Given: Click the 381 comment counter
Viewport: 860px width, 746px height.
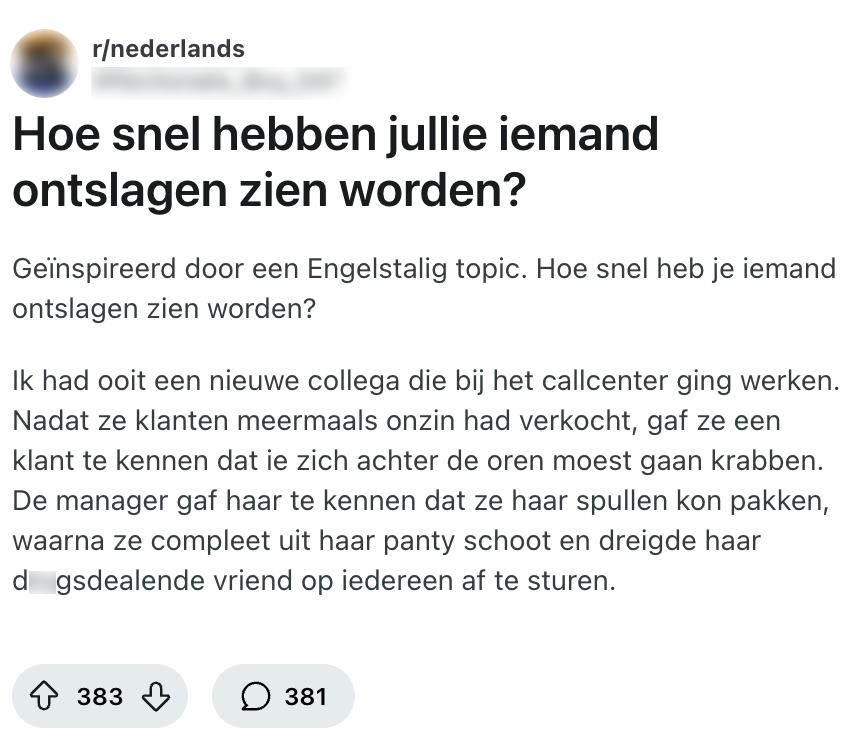Looking at the screenshot, I should pos(305,696).
